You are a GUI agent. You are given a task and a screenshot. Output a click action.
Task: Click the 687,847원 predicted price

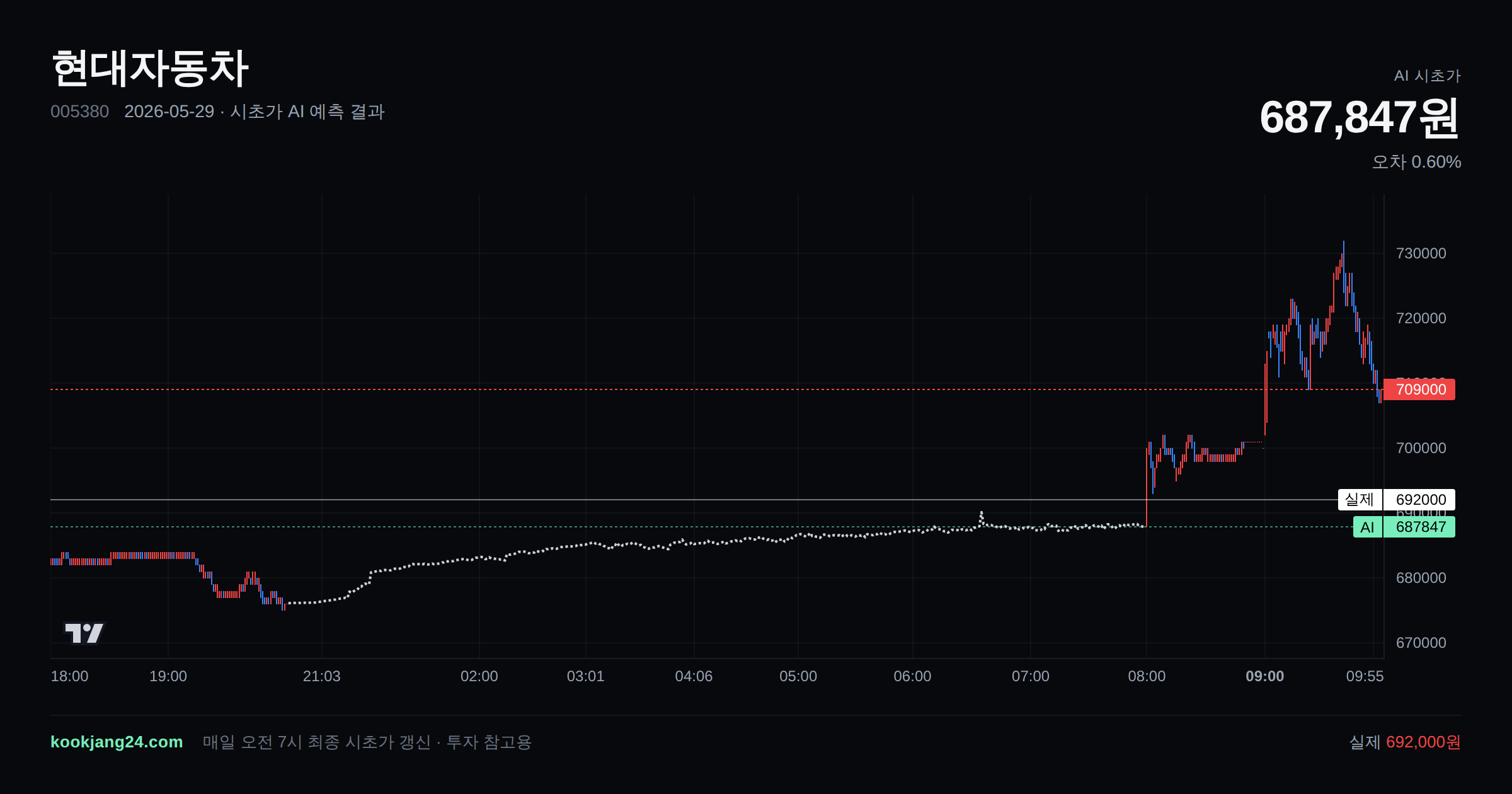coord(1360,118)
